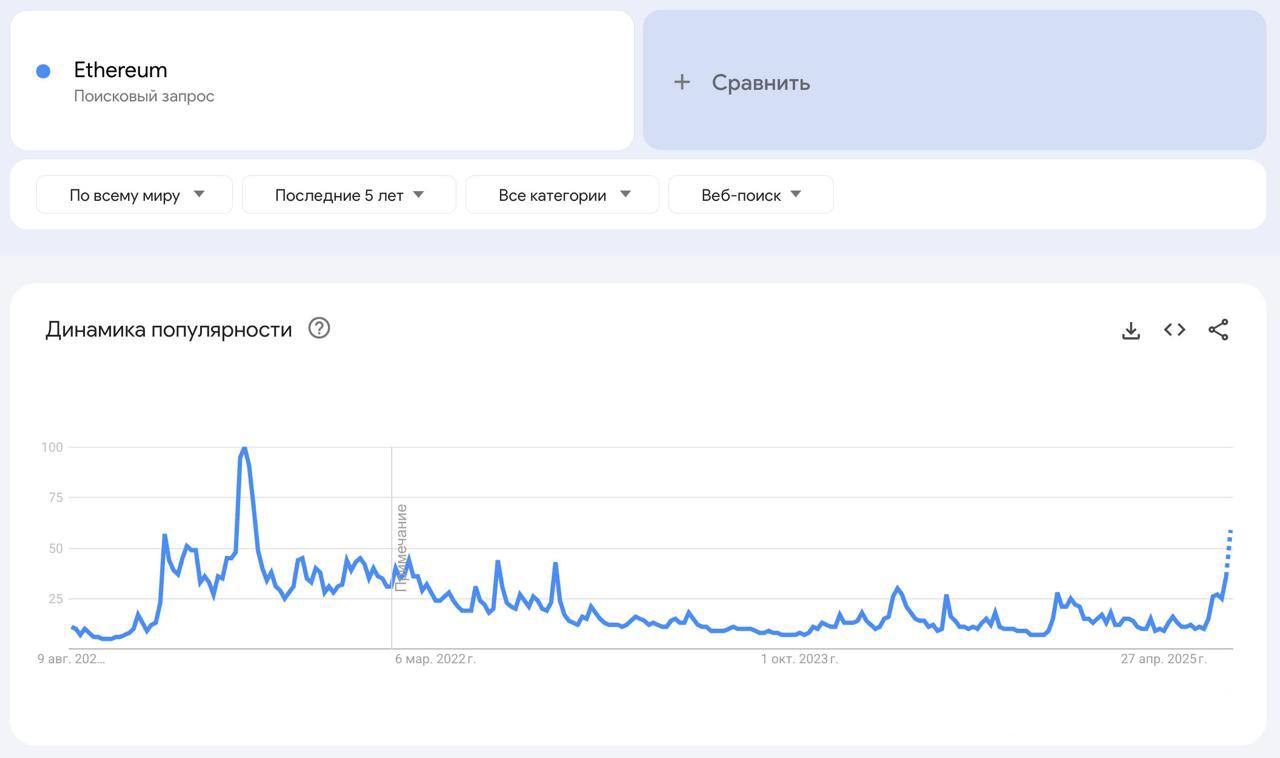Share the popularity chart
The height and width of the screenshot is (758, 1280).
1218,330
